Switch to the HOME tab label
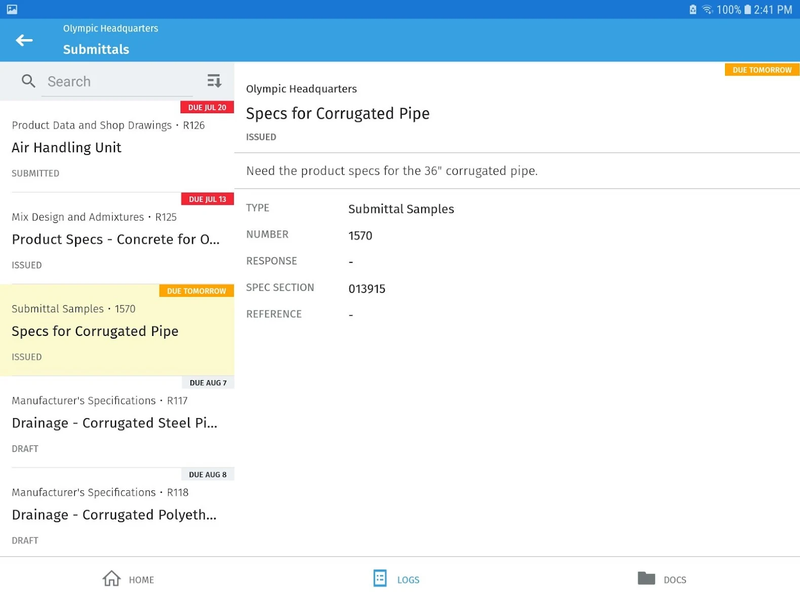The height and width of the screenshot is (600, 800). click(141, 580)
